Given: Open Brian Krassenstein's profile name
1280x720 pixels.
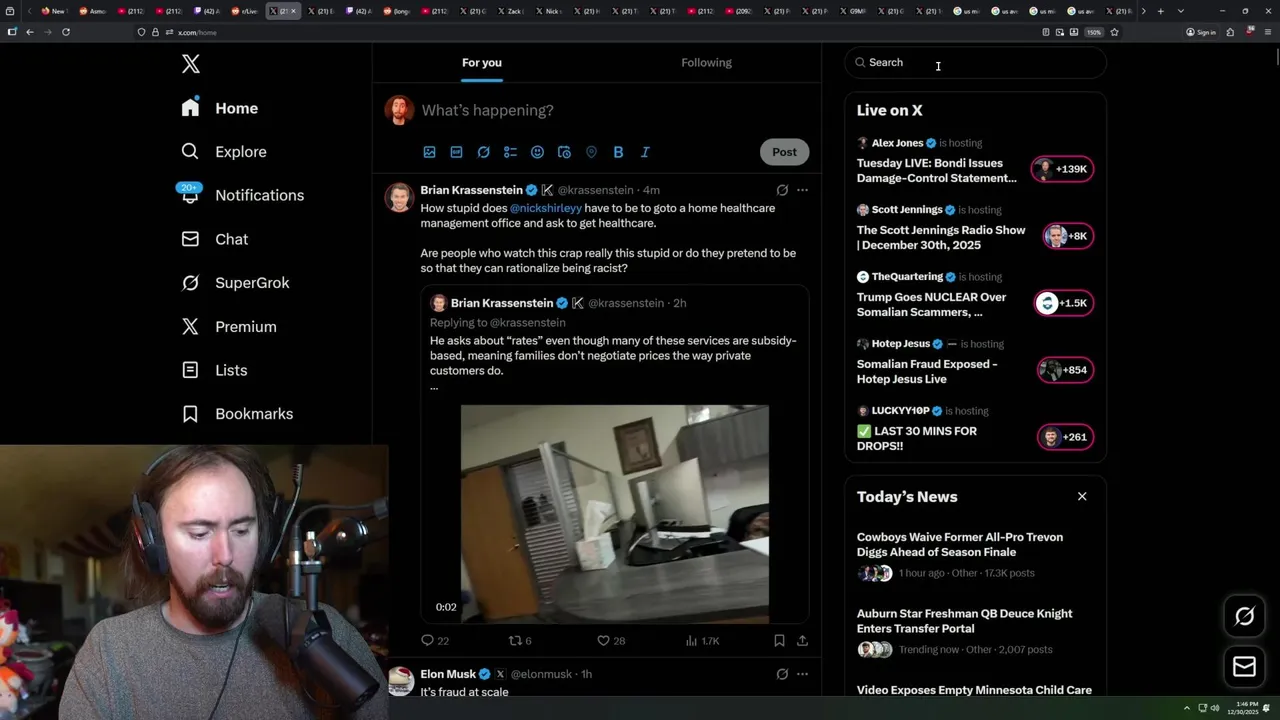Looking at the screenshot, I should 471,190.
